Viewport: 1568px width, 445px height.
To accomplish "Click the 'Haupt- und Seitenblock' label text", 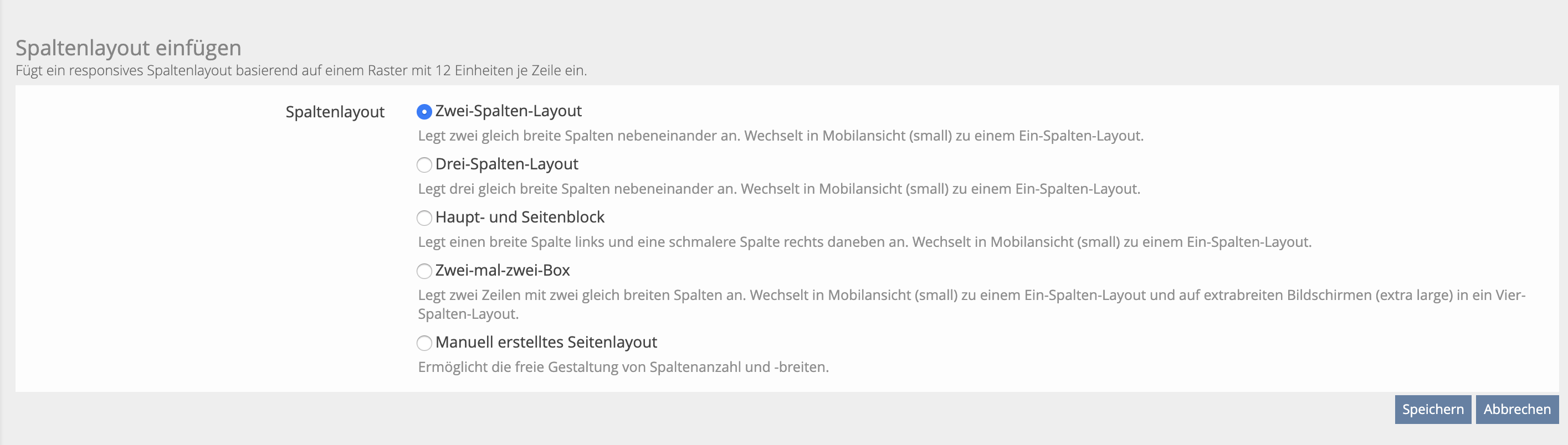I will pos(520,217).
